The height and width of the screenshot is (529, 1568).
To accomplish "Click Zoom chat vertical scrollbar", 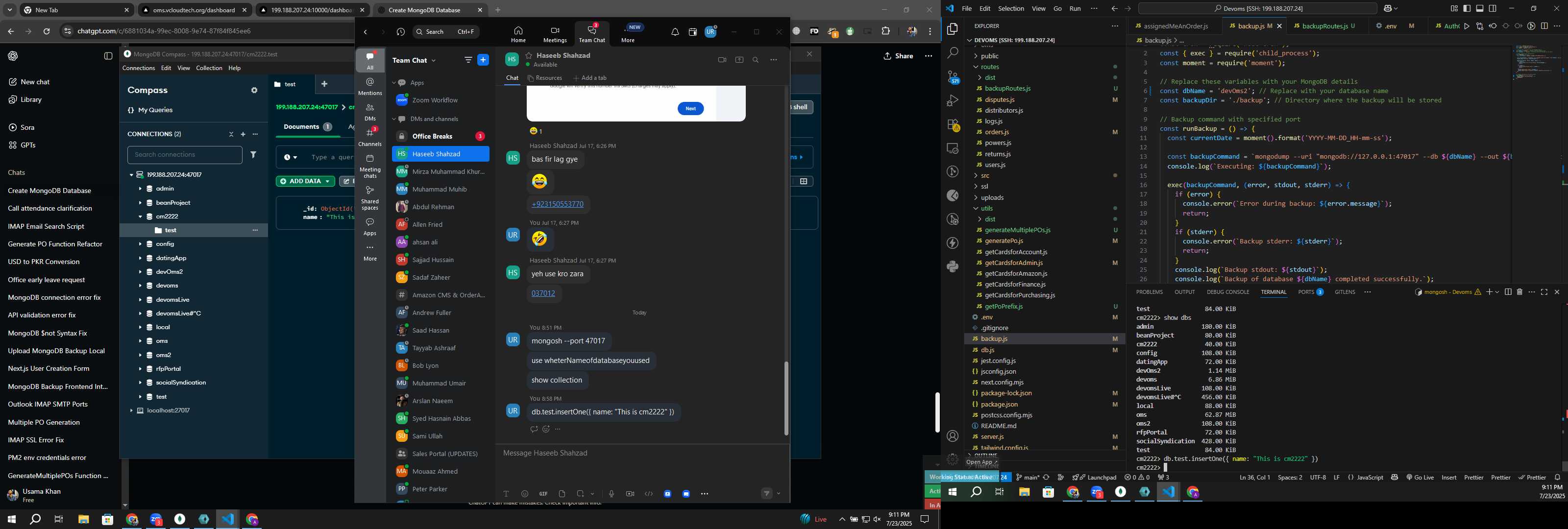I will tap(786, 399).
